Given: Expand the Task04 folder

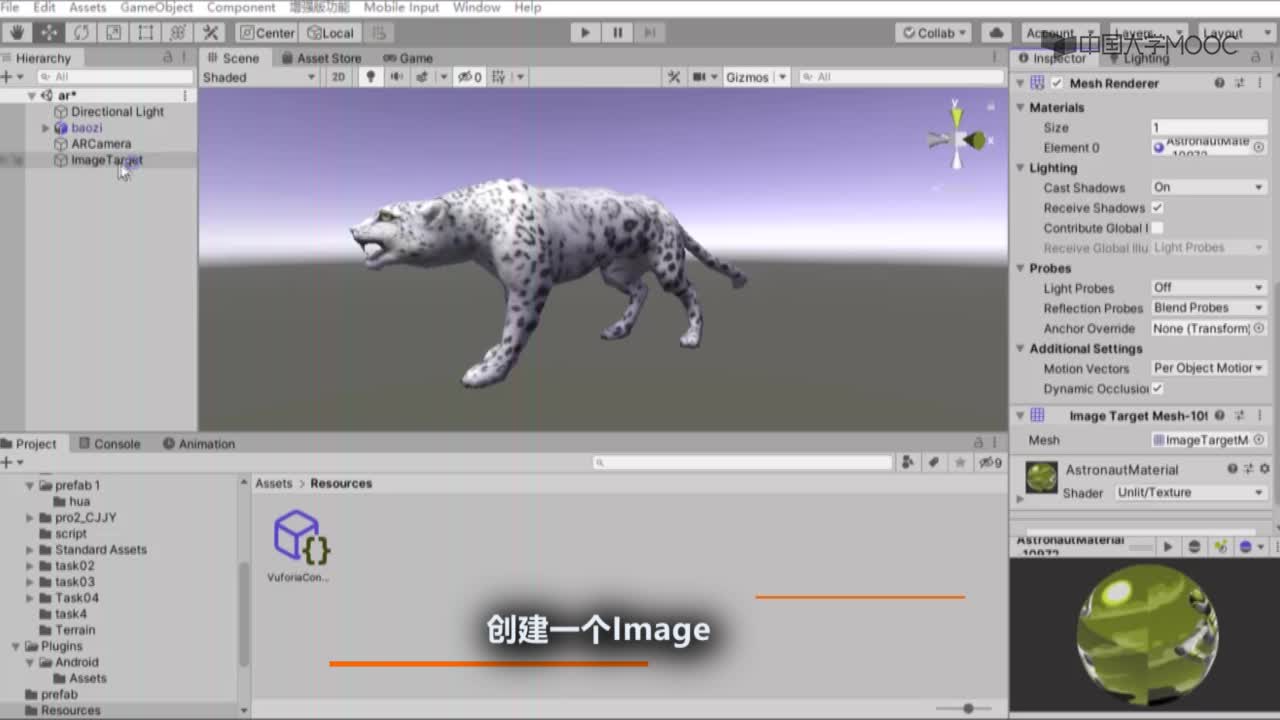Looking at the screenshot, I should pos(30,598).
